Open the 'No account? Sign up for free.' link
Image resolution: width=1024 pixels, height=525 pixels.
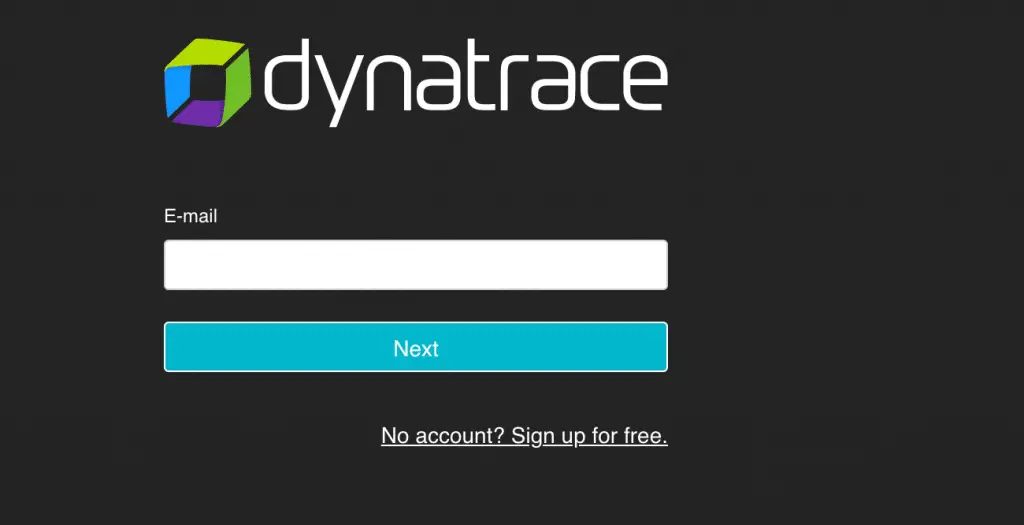(524, 436)
